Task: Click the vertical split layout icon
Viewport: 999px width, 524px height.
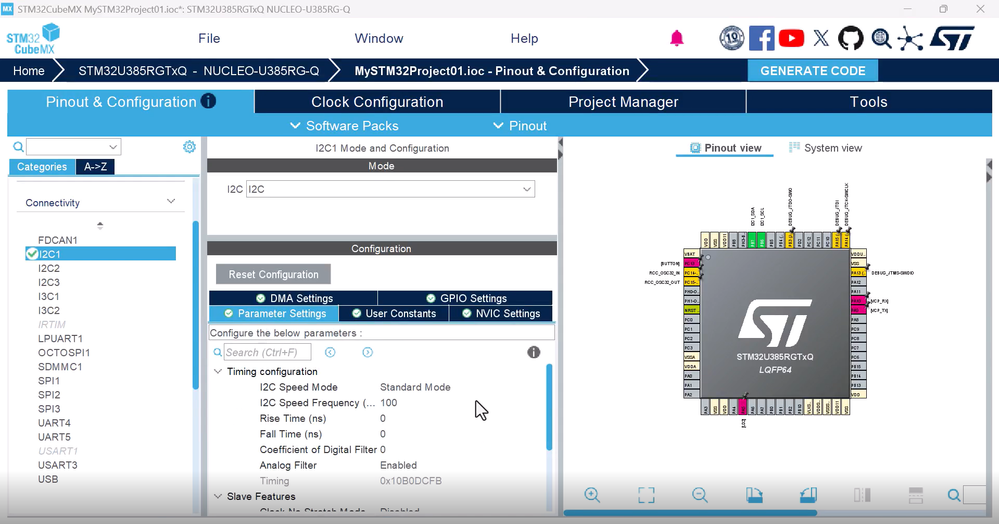Action: pos(862,495)
